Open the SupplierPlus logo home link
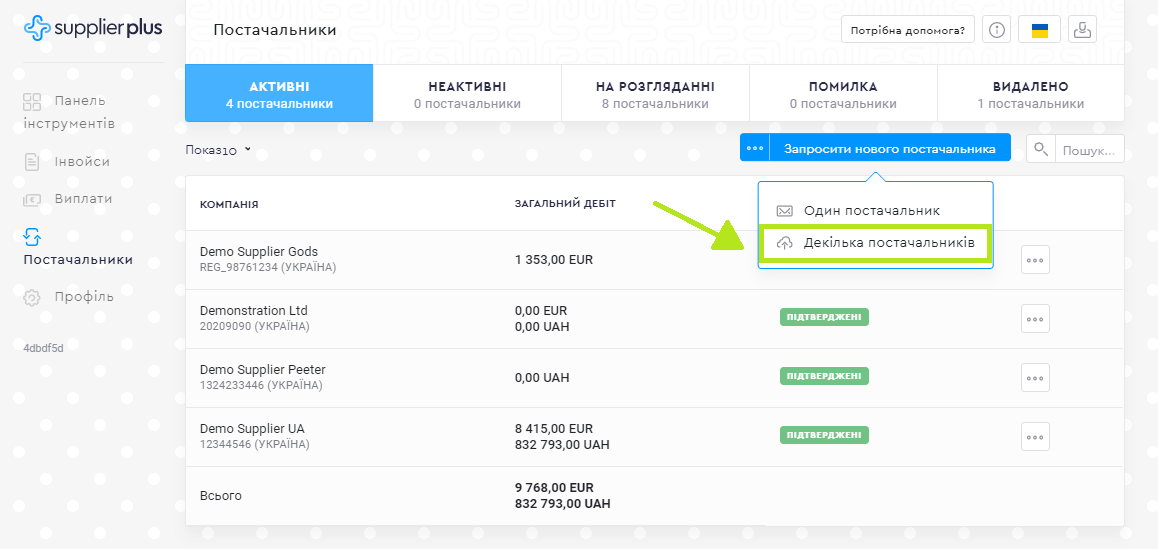The height and width of the screenshot is (549, 1158). click(92, 28)
